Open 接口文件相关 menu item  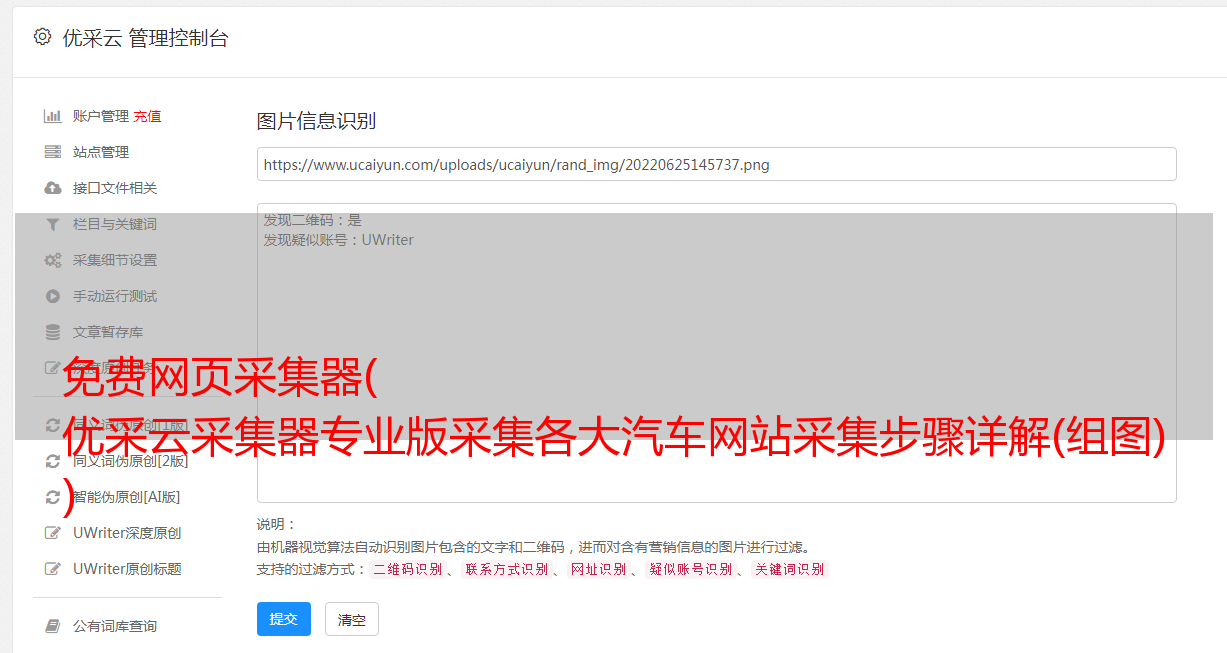[115, 188]
